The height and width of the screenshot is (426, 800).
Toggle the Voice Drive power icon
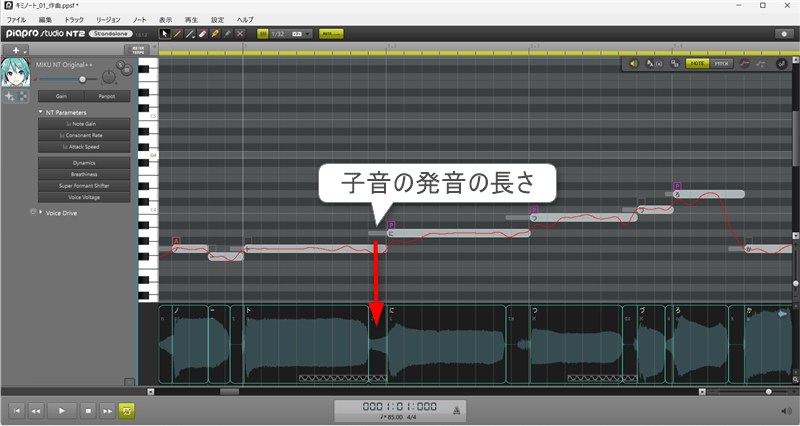(33, 212)
